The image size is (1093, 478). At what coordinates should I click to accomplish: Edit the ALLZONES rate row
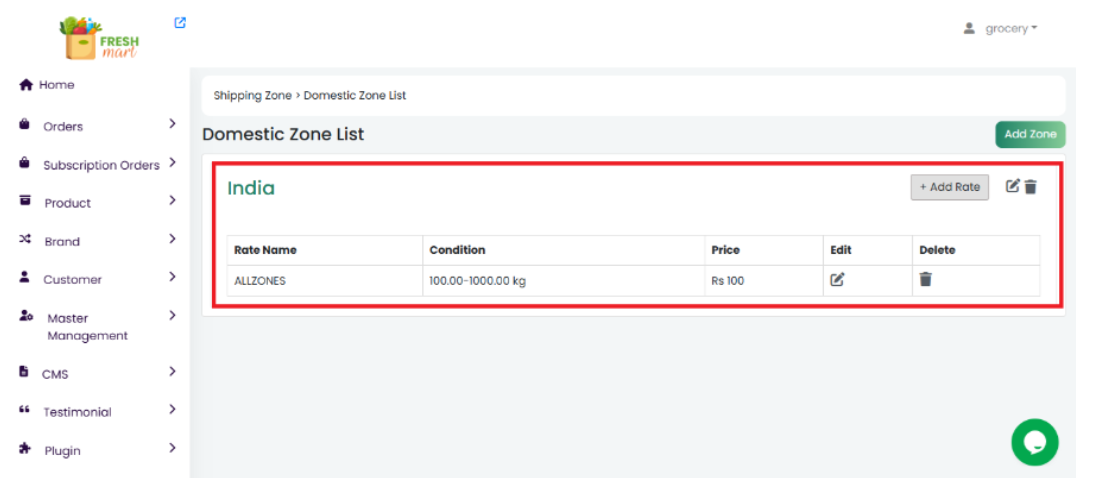click(x=838, y=280)
